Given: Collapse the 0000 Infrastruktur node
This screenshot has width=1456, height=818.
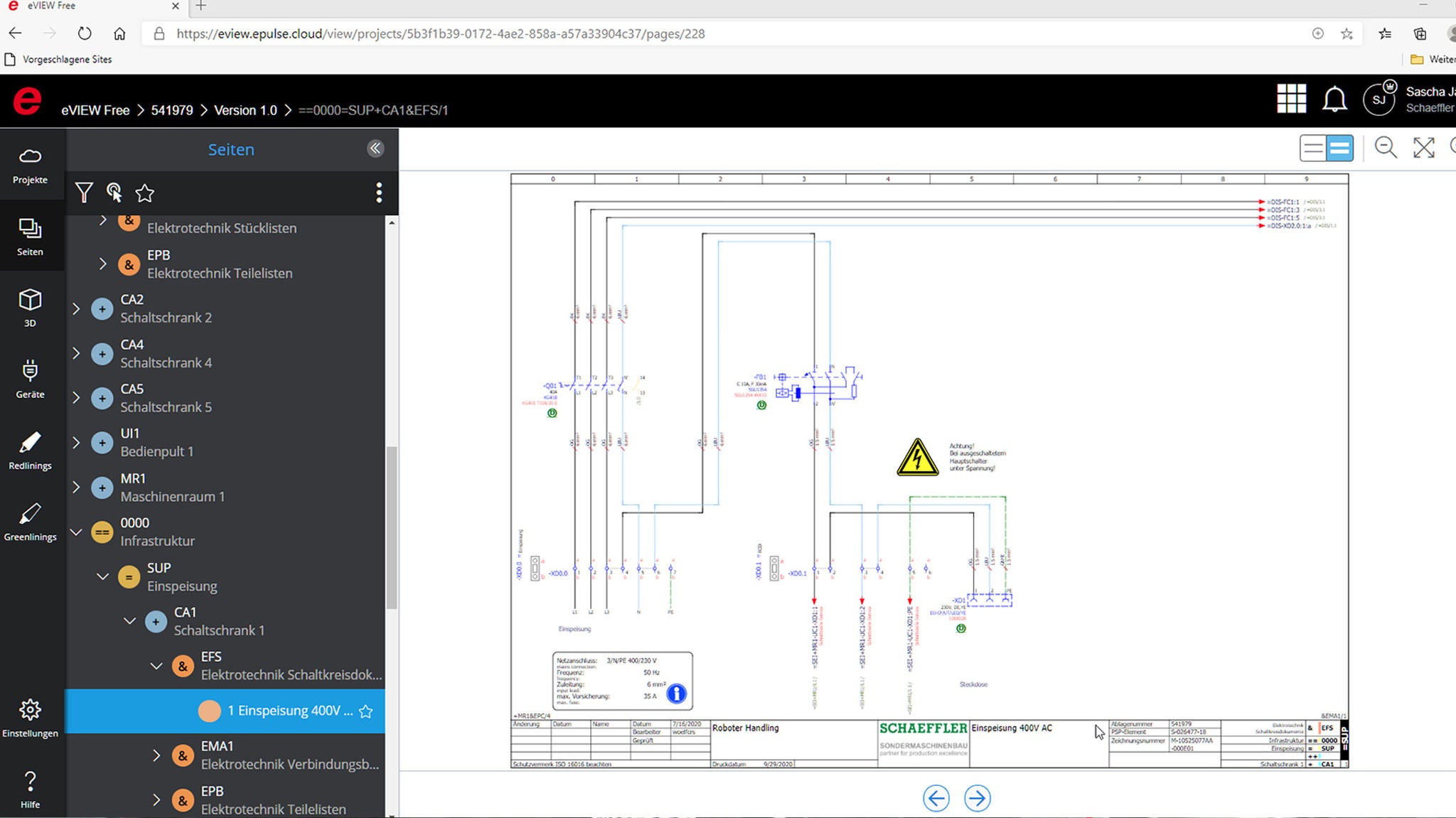Looking at the screenshot, I should [x=76, y=532].
